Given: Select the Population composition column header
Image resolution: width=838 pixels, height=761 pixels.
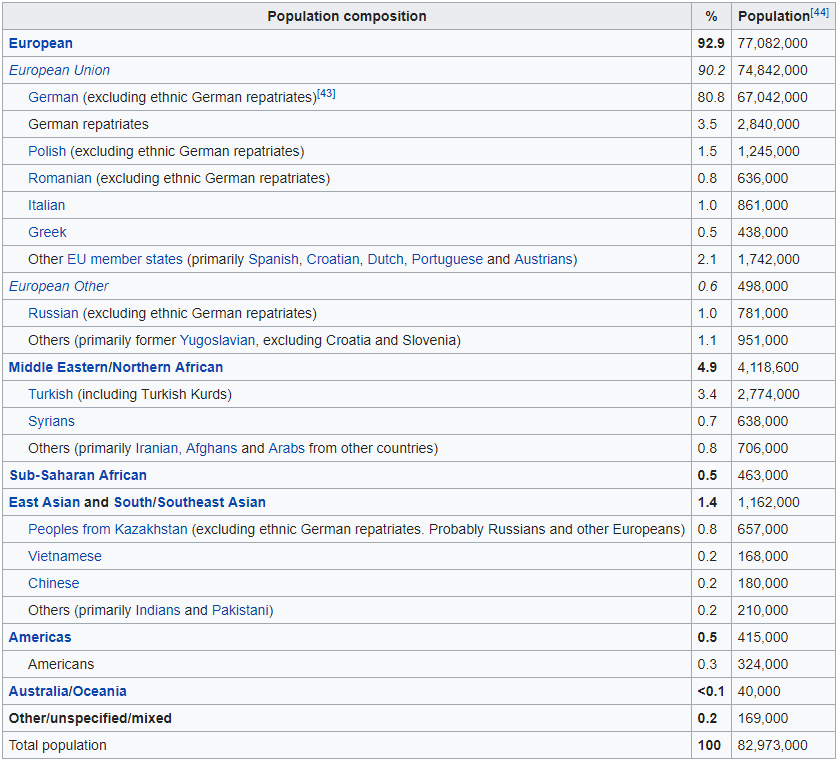Looking at the screenshot, I should click(347, 17).
